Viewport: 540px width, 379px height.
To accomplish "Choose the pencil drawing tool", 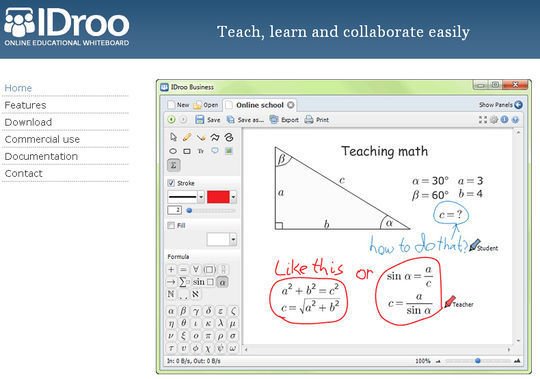I will point(187,137).
